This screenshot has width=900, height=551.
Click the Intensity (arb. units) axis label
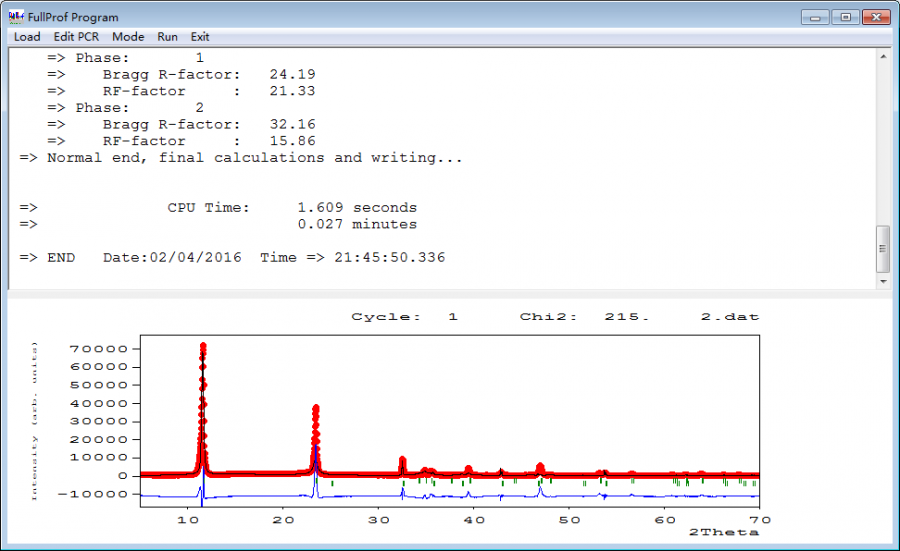(x=34, y=421)
